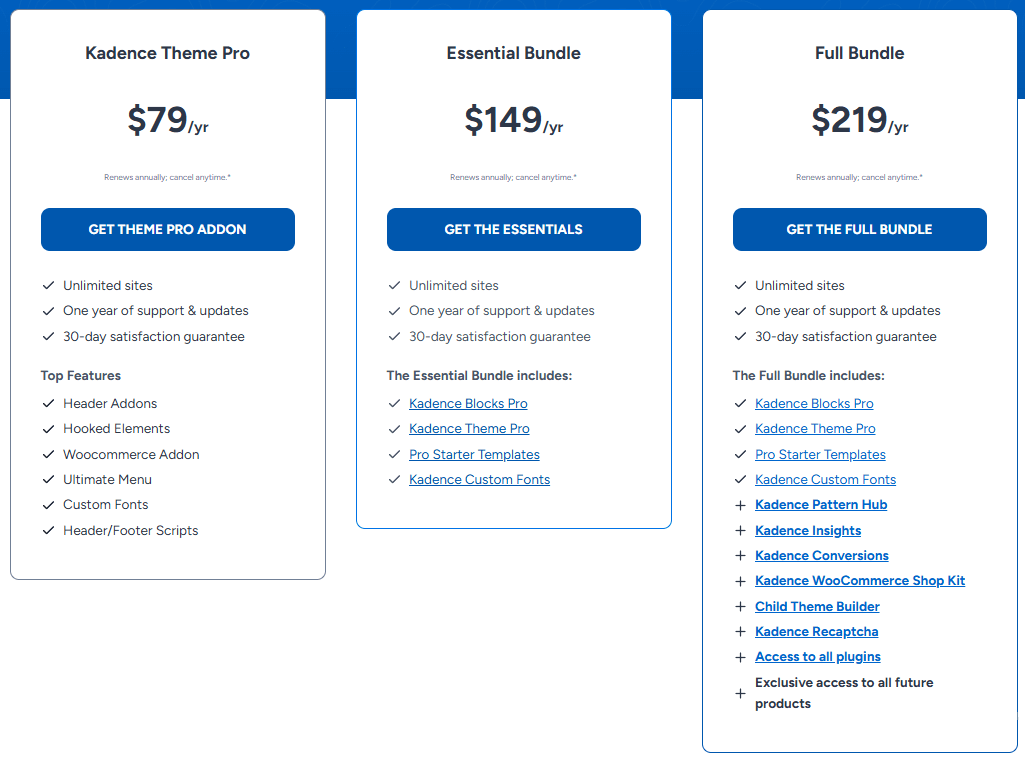This screenshot has width=1025, height=759.
Task: Open Kadence Custom Fonts link in Essential Bundle
Action: (479, 480)
